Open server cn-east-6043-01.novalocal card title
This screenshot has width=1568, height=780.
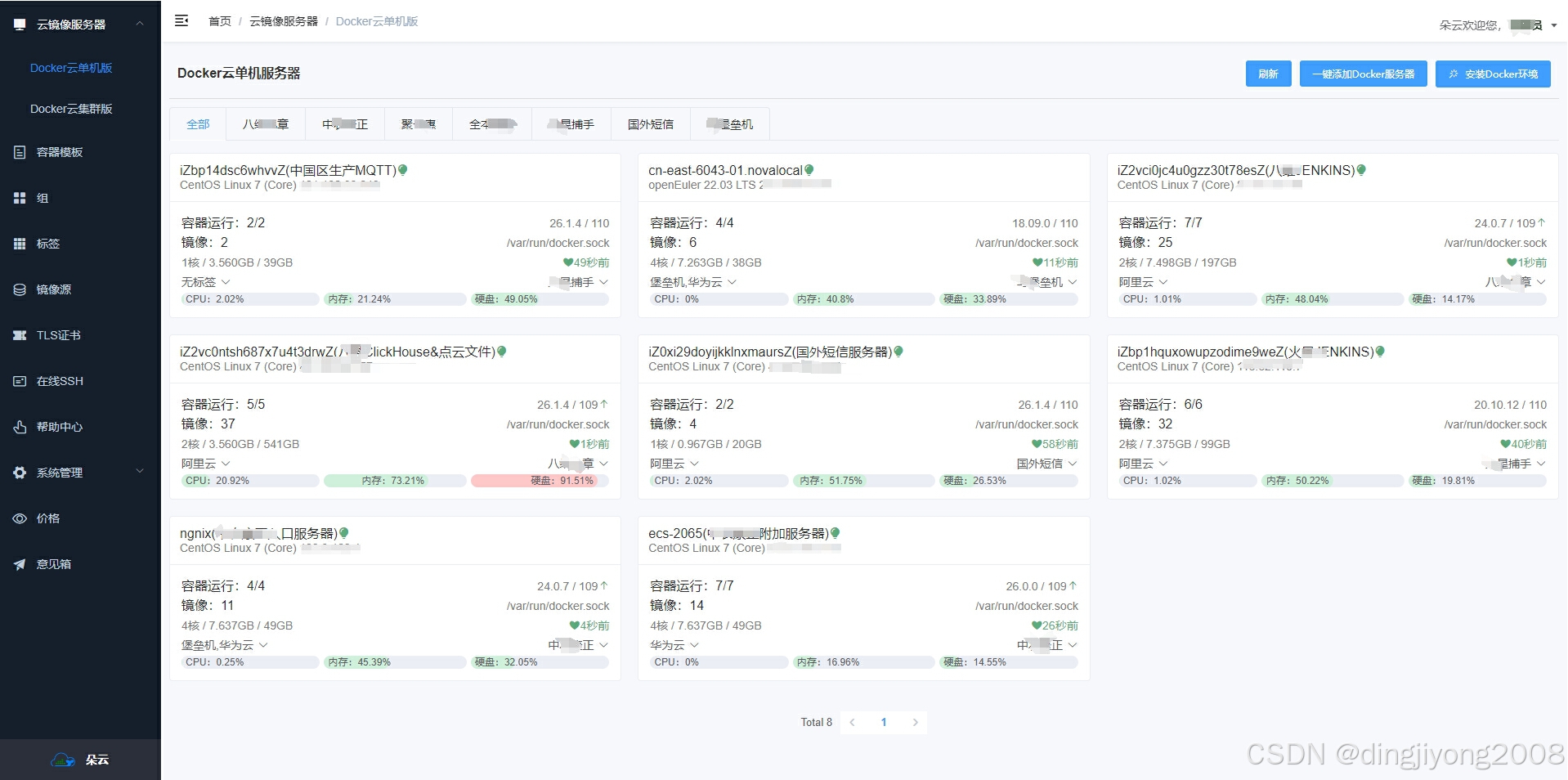click(x=725, y=170)
